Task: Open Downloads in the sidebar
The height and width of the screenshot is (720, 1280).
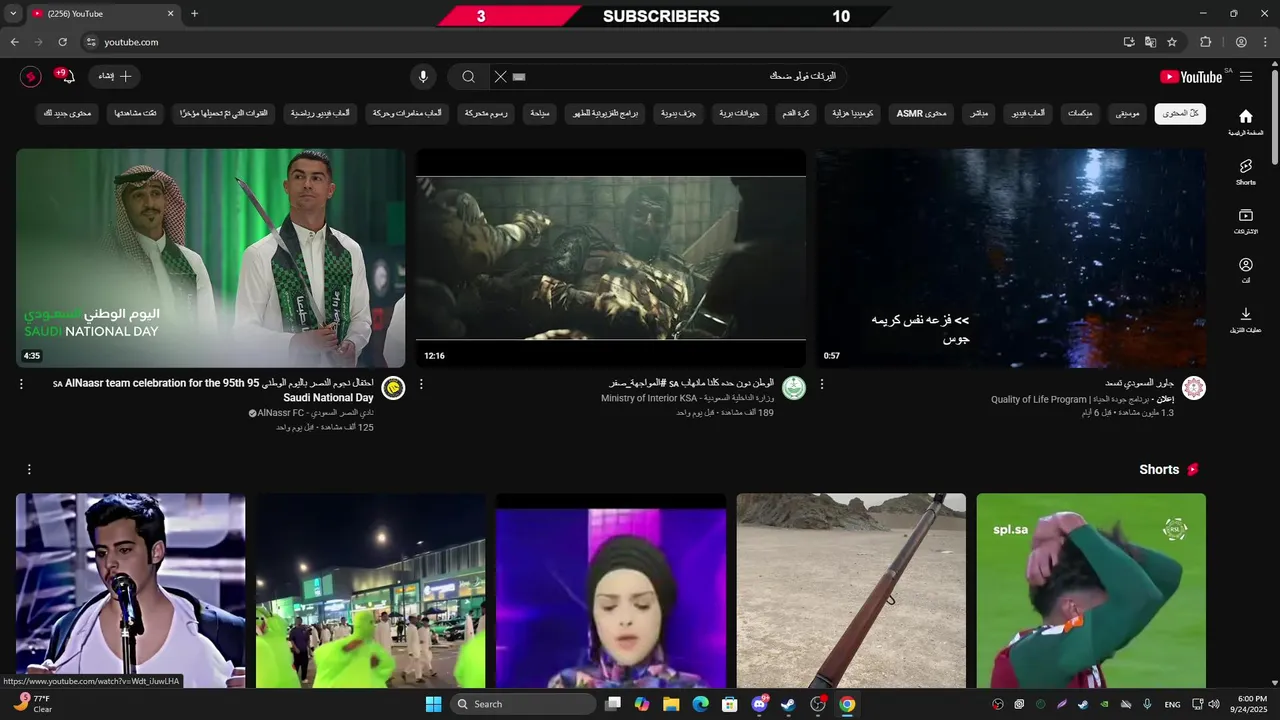Action: [1246, 320]
